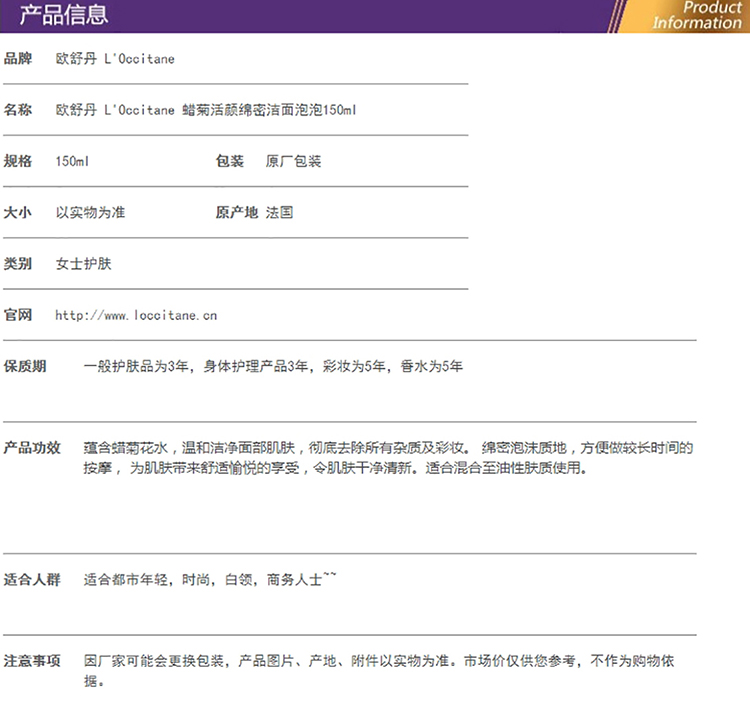Select the 原产地 label
The width and height of the screenshot is (750, 713).
(237, 212)
